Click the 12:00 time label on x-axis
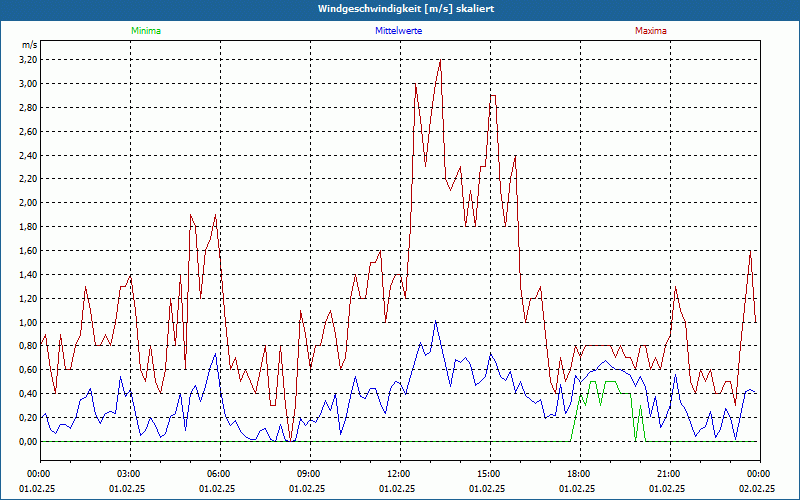 coord(396,474)
